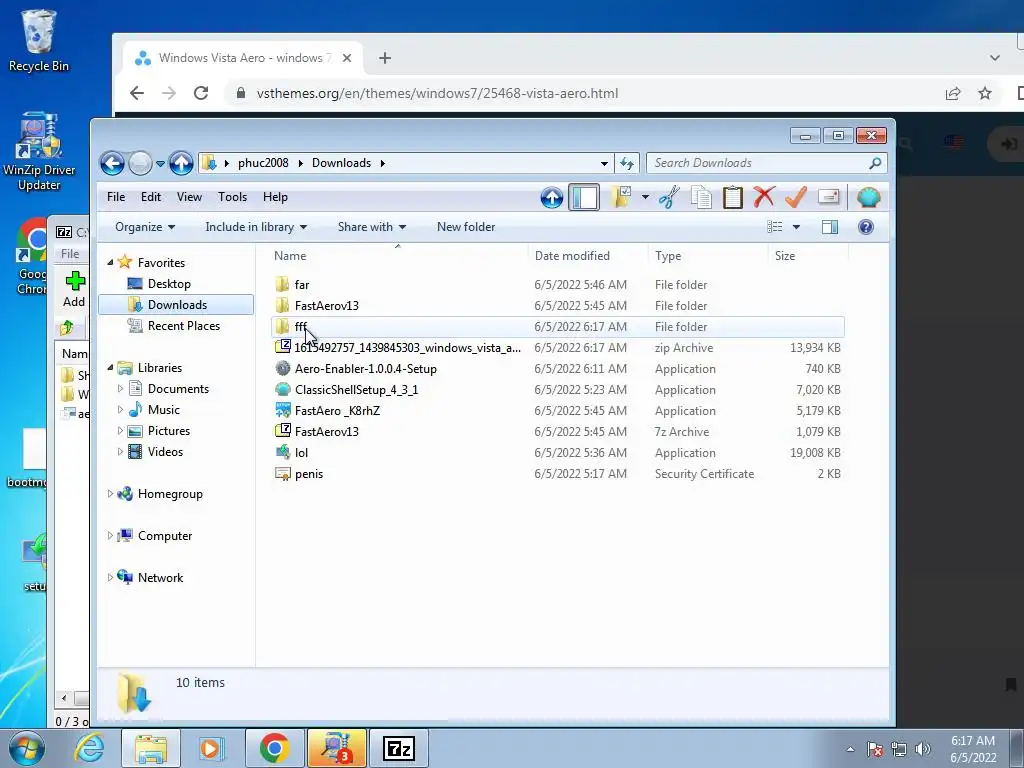The height and width of the screenshot is (768, 1024).
Task: Collapse the Favorites tree group
Action: tap(110, 263)
